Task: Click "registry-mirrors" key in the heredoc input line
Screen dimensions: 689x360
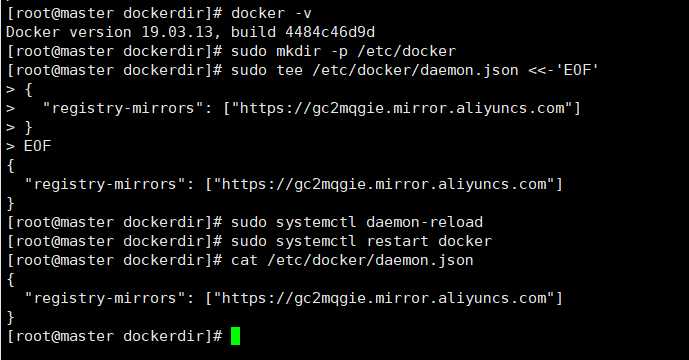Action: tap(123, 108)
